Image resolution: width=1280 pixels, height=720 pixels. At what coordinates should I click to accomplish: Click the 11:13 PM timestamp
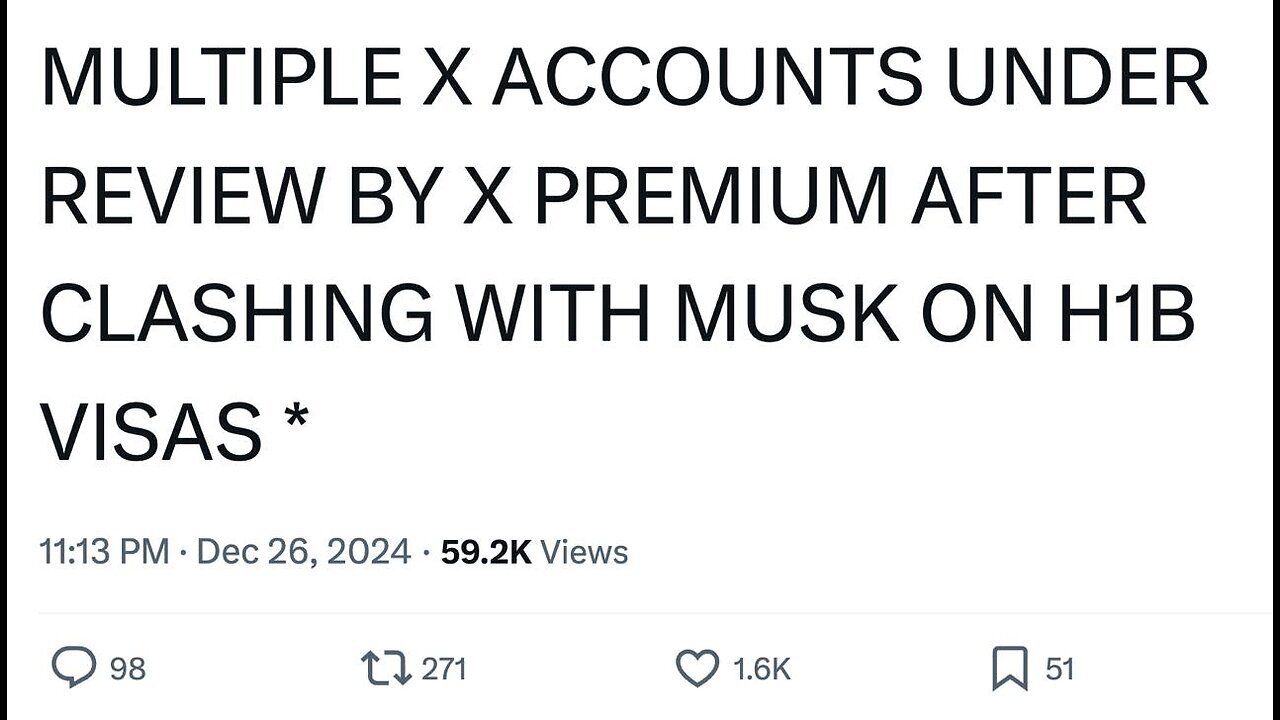[104, 552]
